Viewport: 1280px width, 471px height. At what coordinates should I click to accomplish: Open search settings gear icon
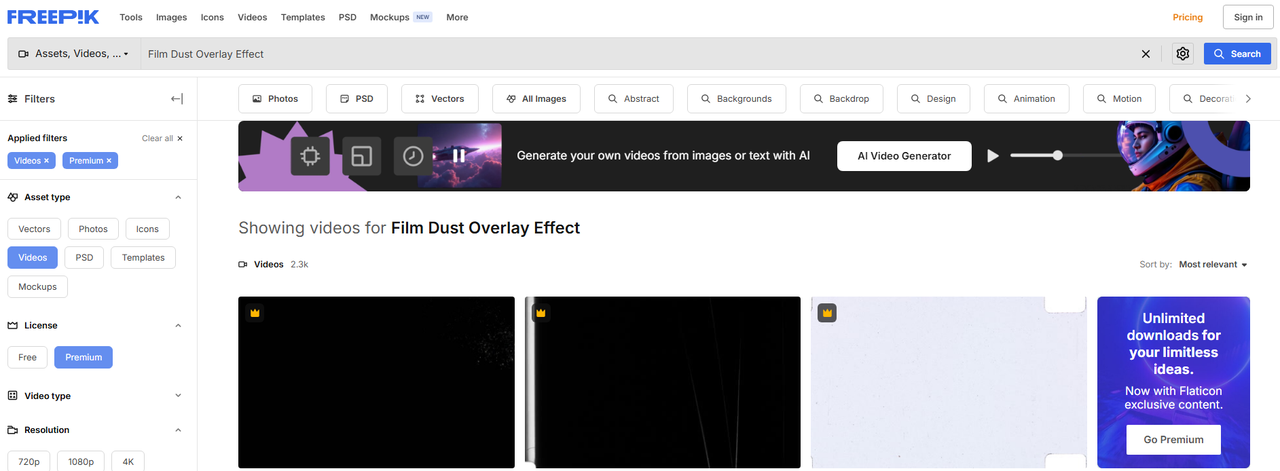[1183, 54]
